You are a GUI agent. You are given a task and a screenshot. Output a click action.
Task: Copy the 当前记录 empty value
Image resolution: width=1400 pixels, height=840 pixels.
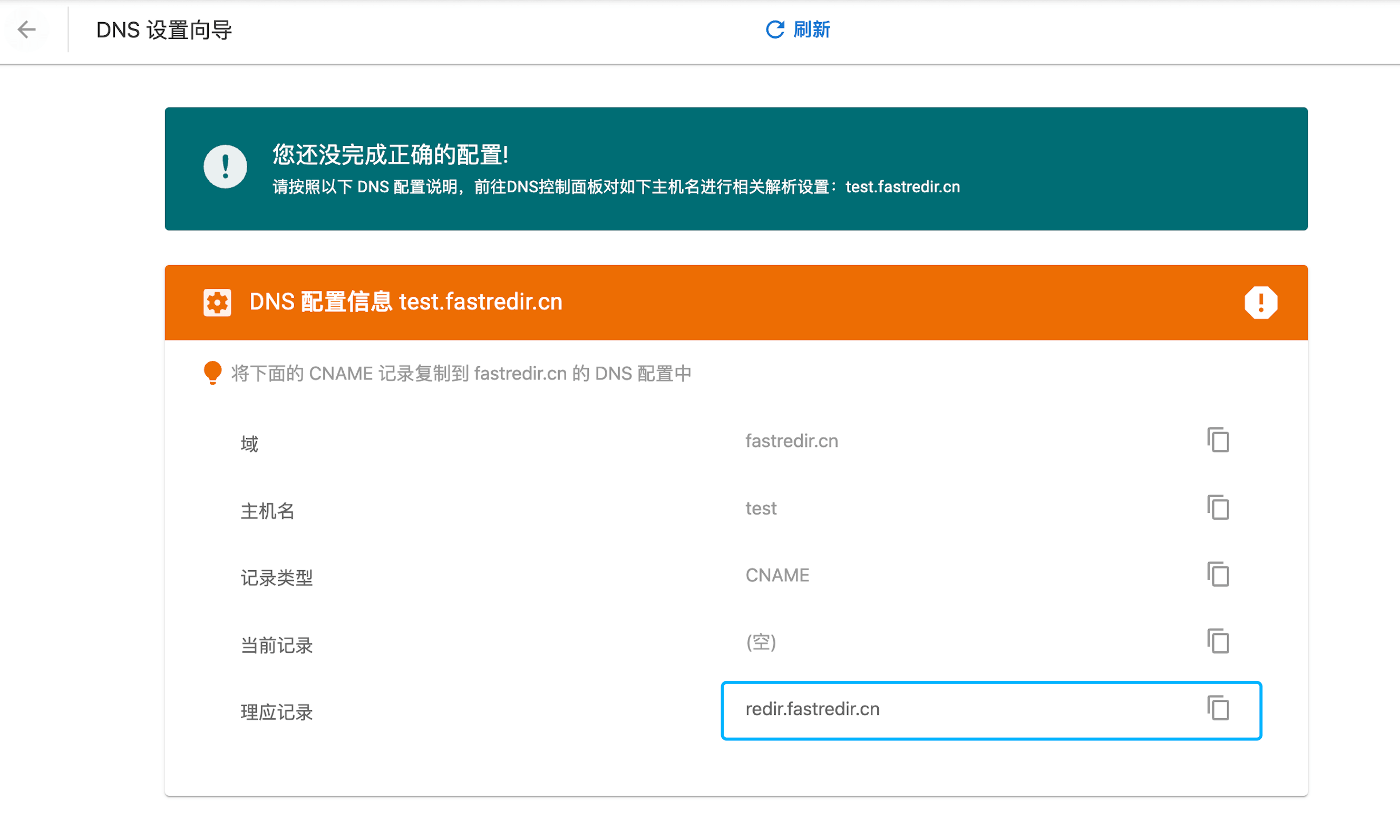tap(1218, 641)
